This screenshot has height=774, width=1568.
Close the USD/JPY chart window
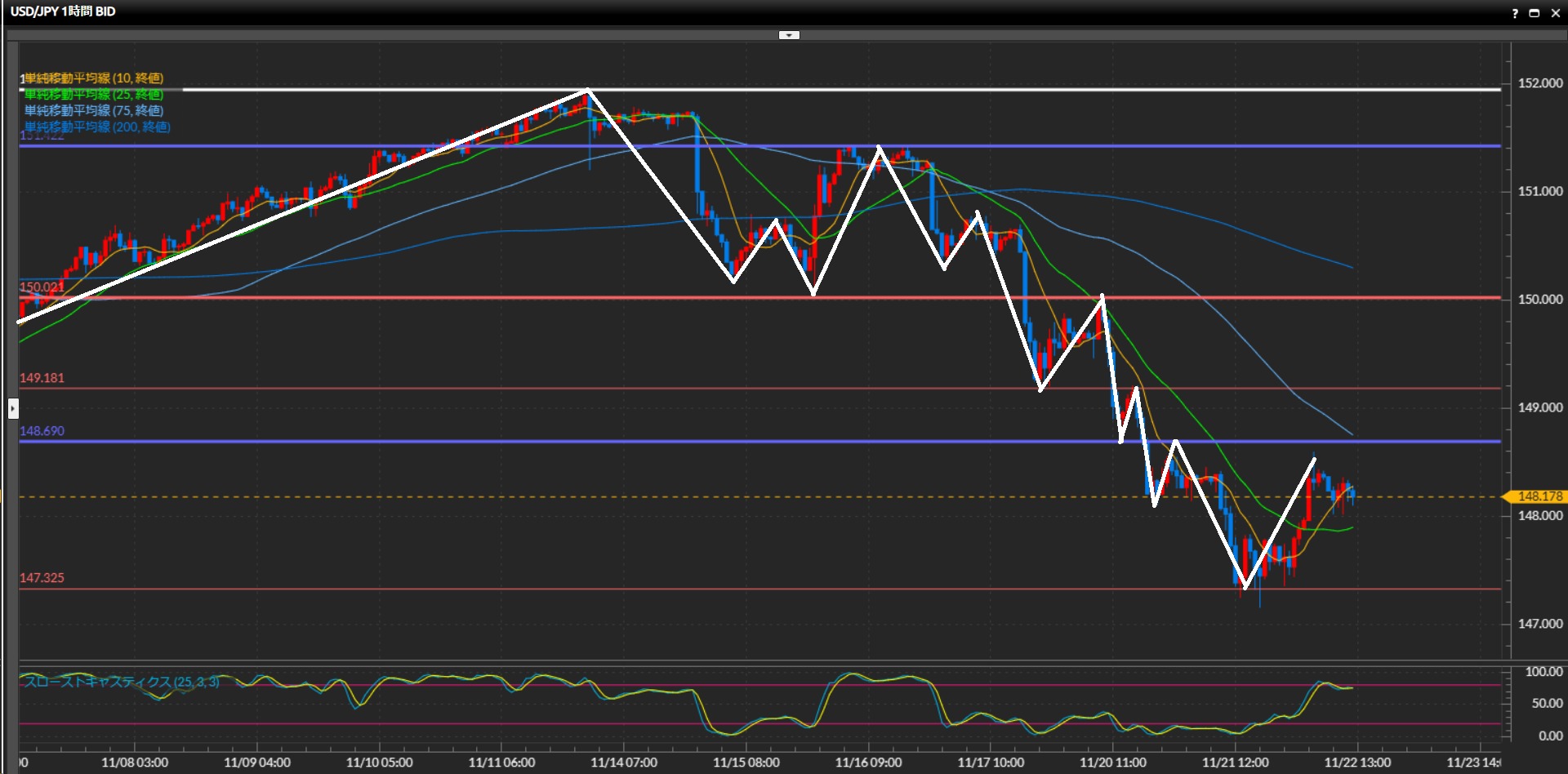tap(1555, 13)
